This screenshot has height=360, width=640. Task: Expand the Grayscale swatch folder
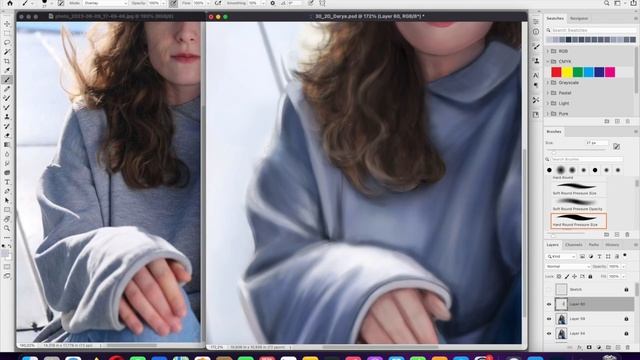(548, 82)
